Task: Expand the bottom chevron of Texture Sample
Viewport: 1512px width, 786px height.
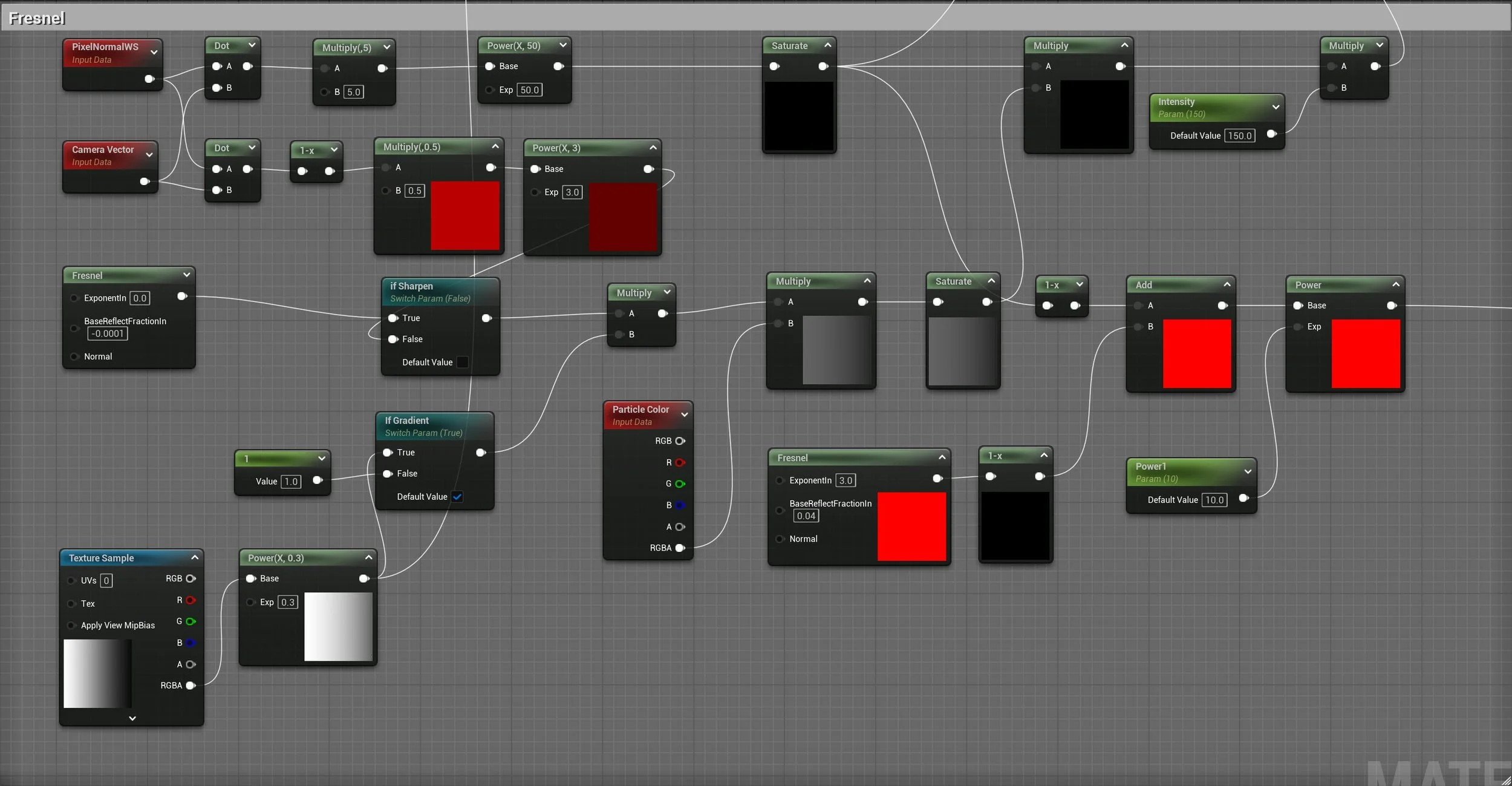Action: pyautogui.click(x=132, y=718)
